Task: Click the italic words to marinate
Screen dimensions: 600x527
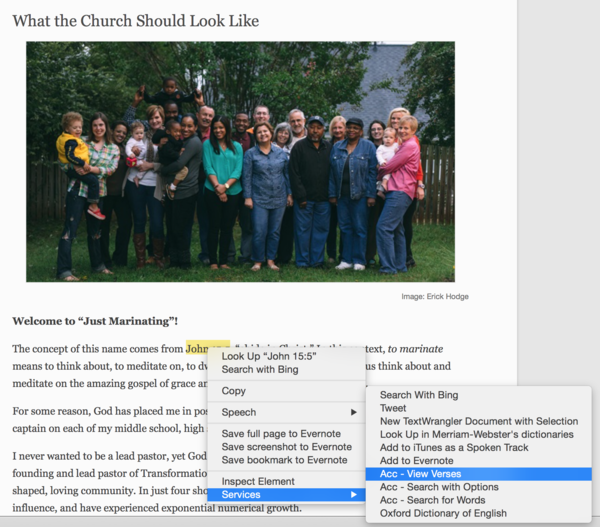Action: (x=415, y=349)
